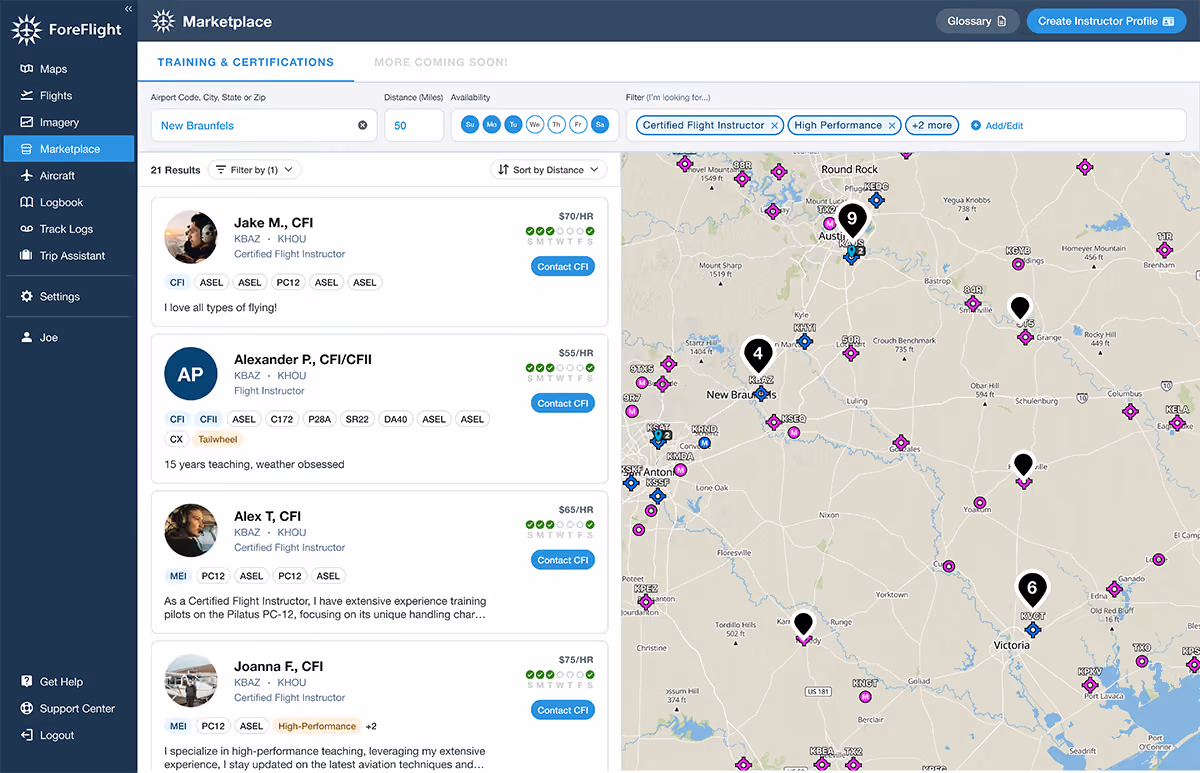Screen dimensions: 1200x773
Task: Click the black map pin near Hallettsville
Action: point(1022,466)
